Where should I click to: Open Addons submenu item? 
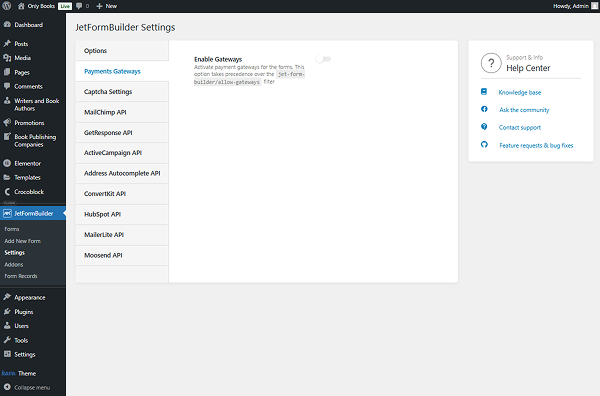[x=14, y=264]
